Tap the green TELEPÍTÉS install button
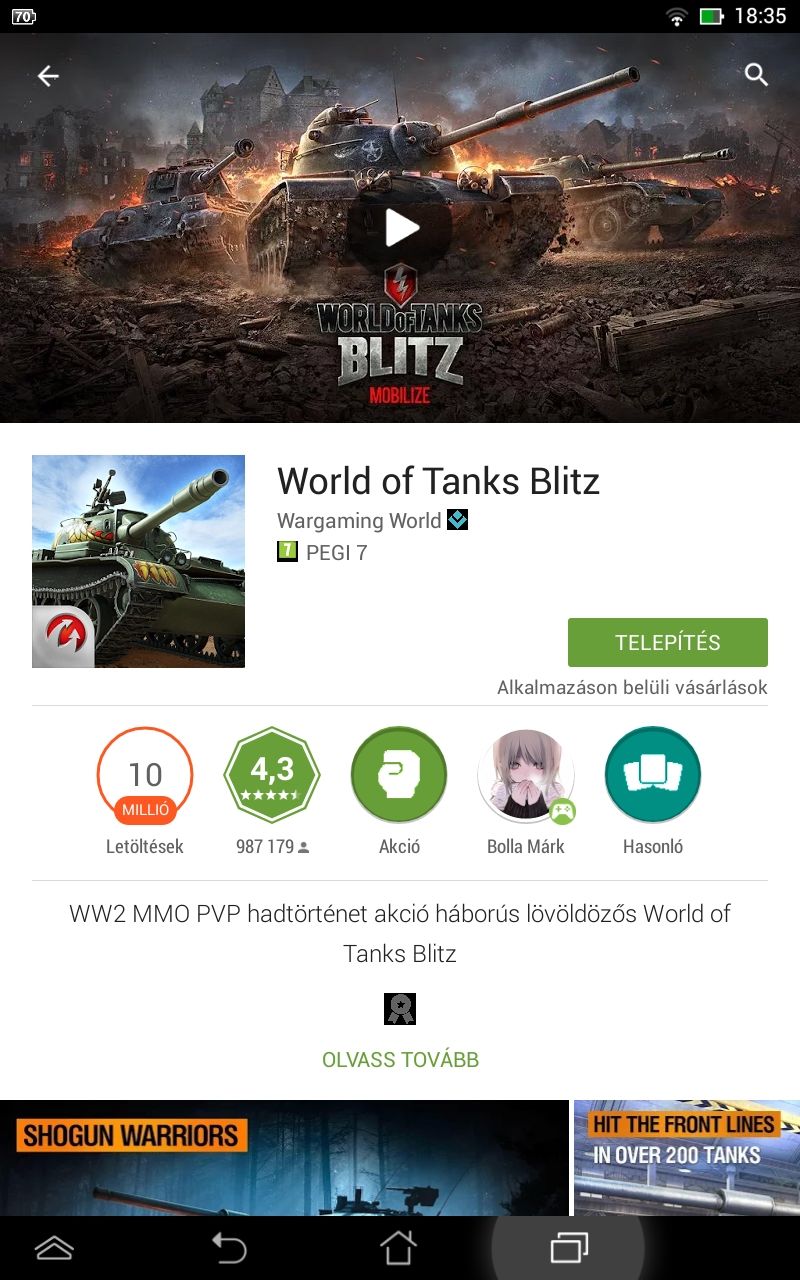Image resolution: width=800 pixels, height=1280 pixels. pos(668,642)
